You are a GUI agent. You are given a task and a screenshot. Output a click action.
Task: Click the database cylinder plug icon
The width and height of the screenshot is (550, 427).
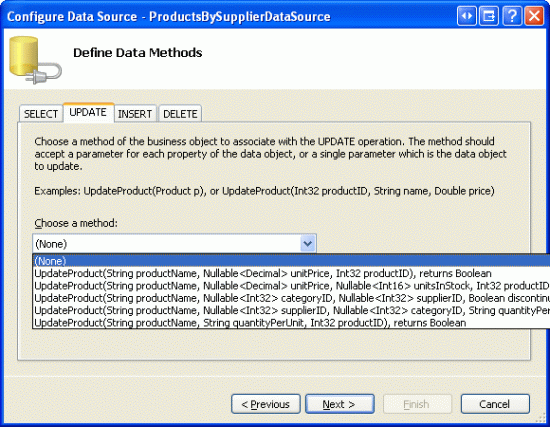pos(35,60)
